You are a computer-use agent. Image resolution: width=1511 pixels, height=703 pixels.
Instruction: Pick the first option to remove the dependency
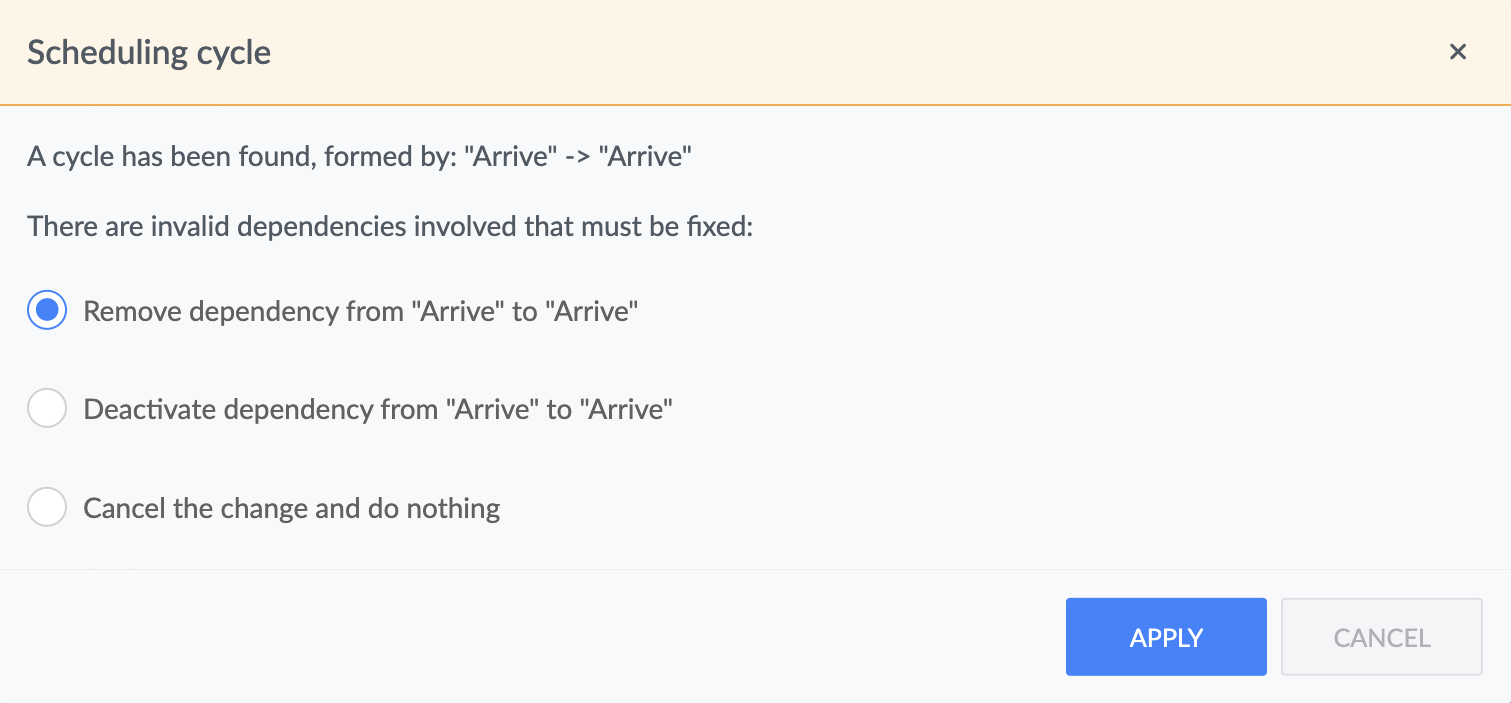tap(47, 311)
